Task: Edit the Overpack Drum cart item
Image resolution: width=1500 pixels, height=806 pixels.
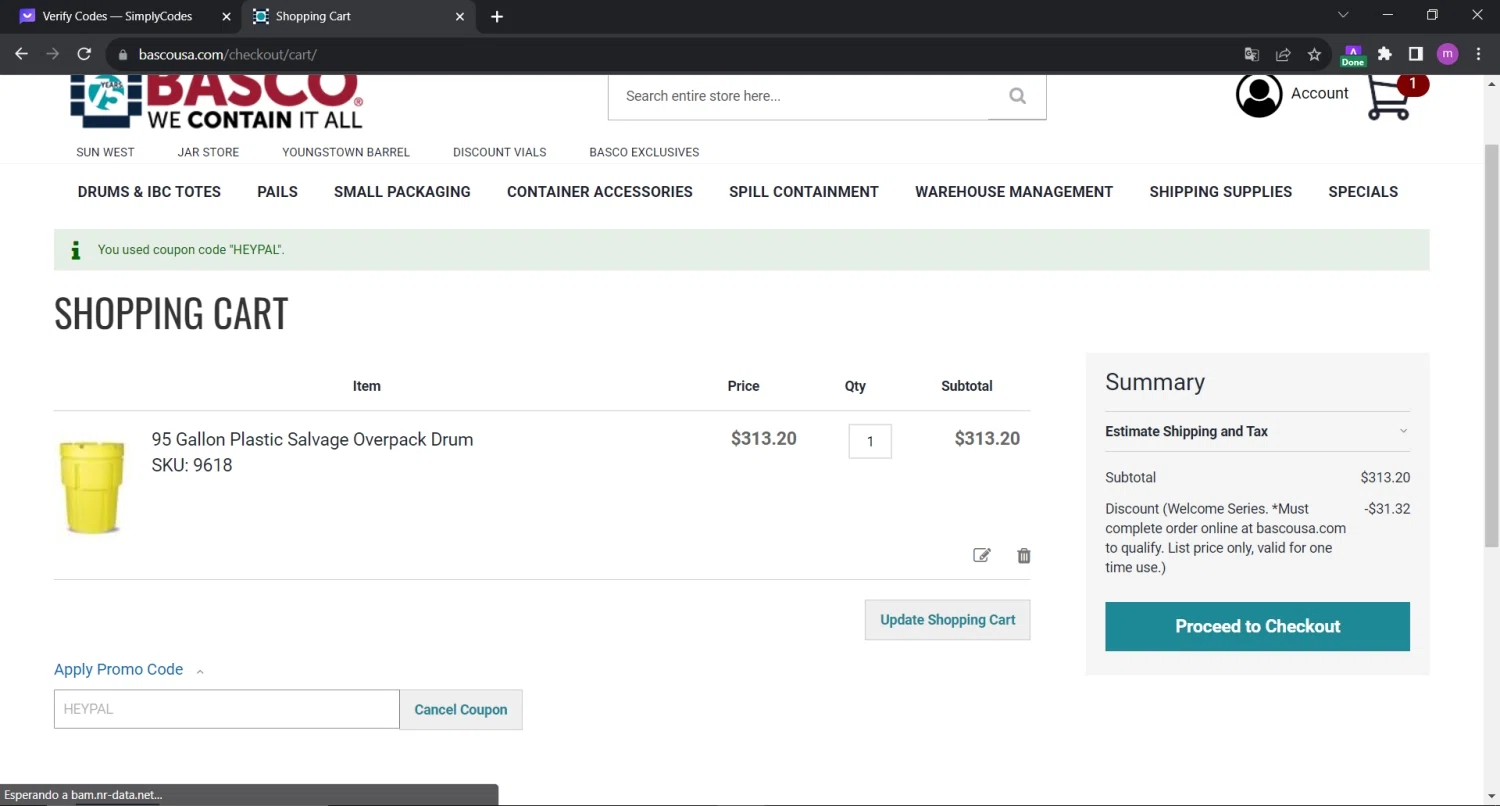Action: click(982, 555)
